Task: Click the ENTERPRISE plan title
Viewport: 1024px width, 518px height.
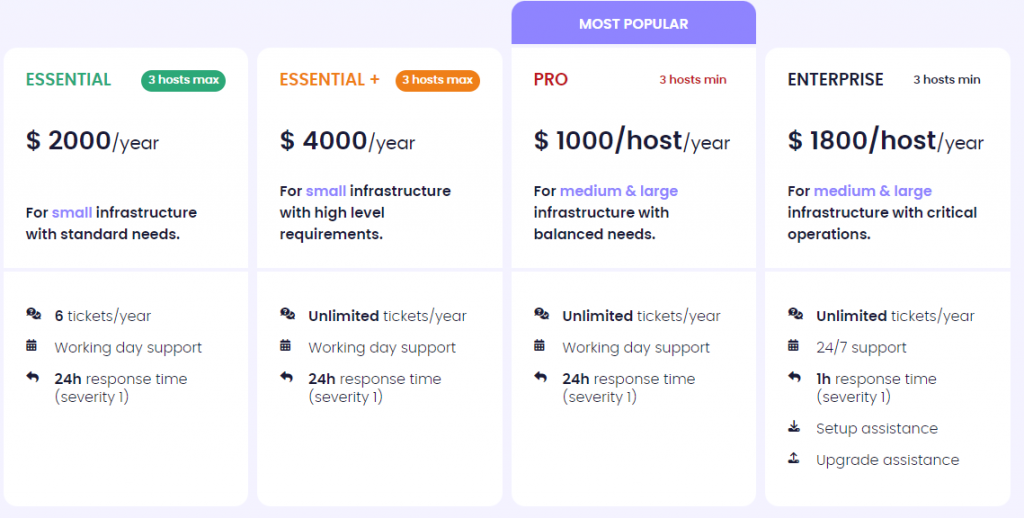Action: tap(835, 80)
